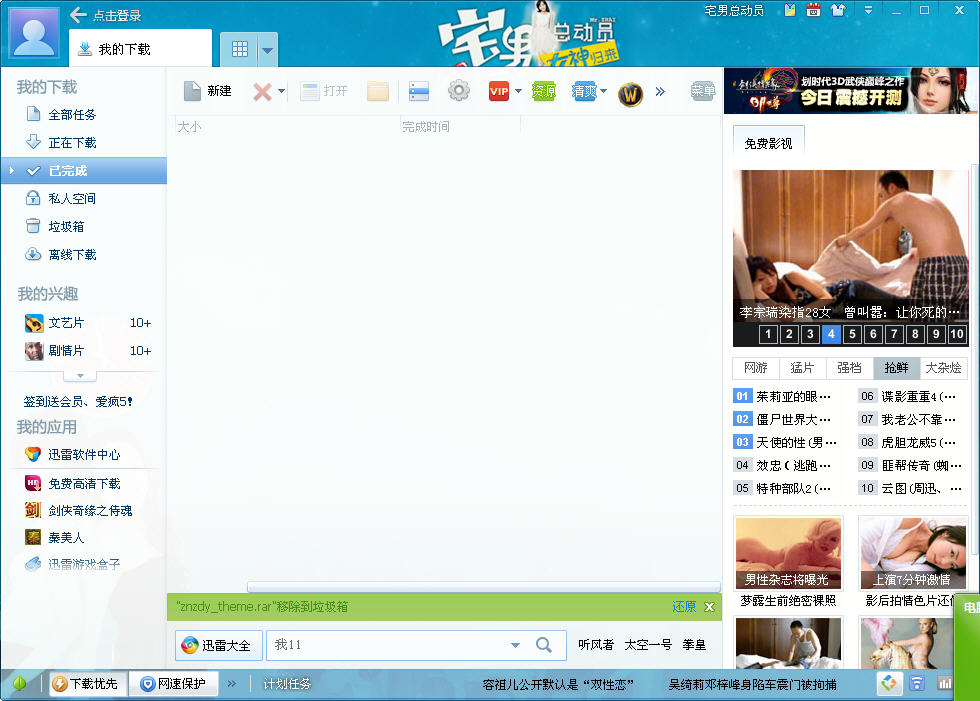Open 垃圾箱 in sidebar
Image resolution: width=980 pixels, height=701 pixels.
tap(84, 226)
